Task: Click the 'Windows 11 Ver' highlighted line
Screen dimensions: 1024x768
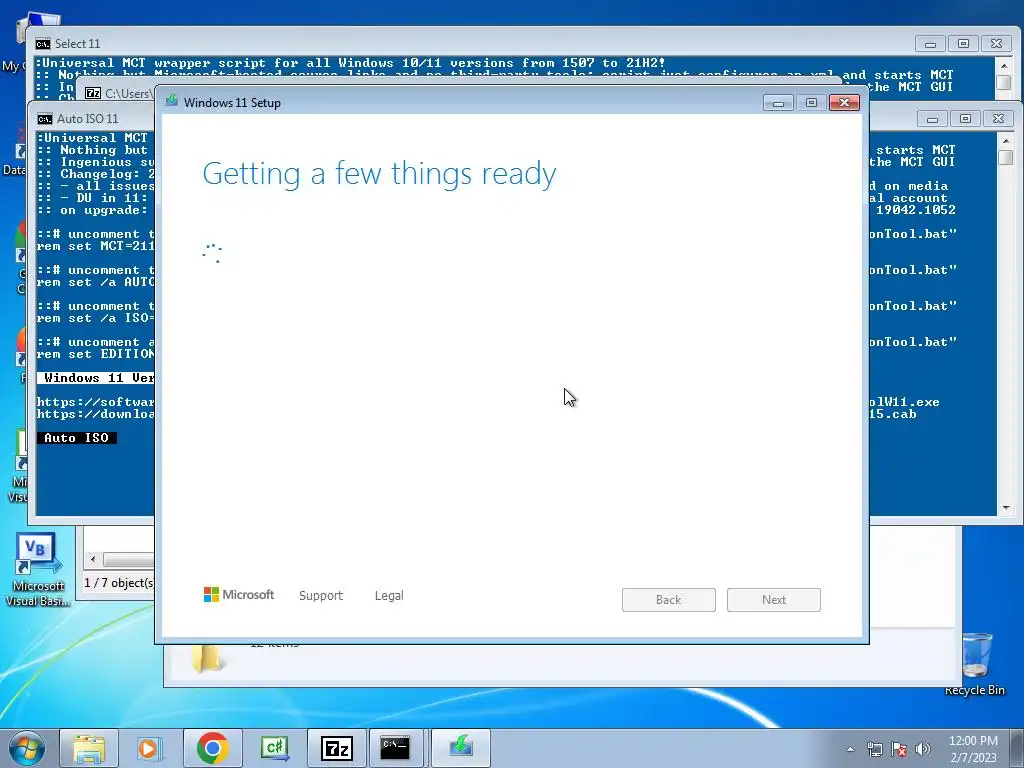Action: (x=96, y=377)
